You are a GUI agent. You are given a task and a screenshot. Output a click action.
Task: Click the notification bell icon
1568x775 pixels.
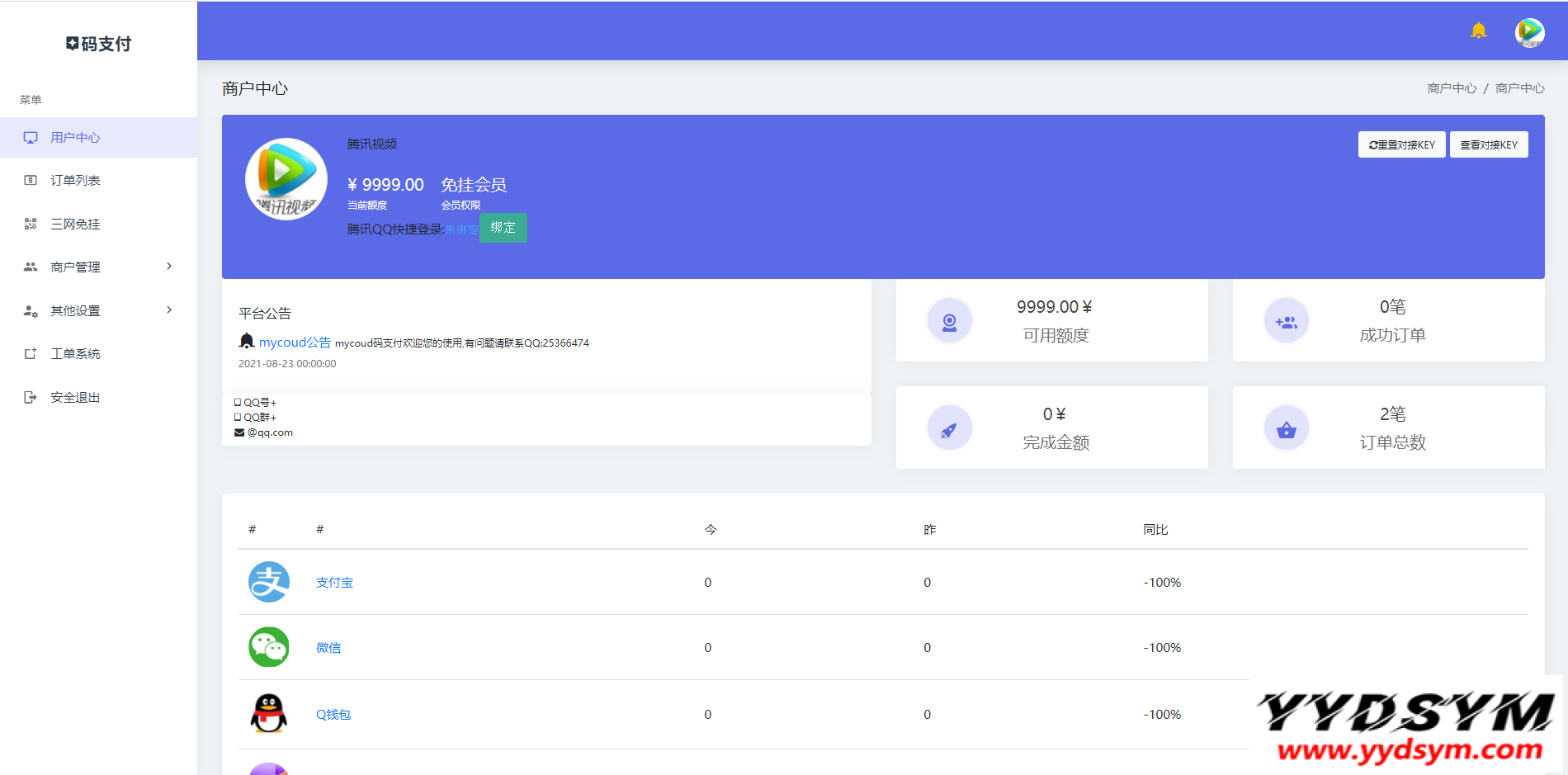coord(1478,31)
